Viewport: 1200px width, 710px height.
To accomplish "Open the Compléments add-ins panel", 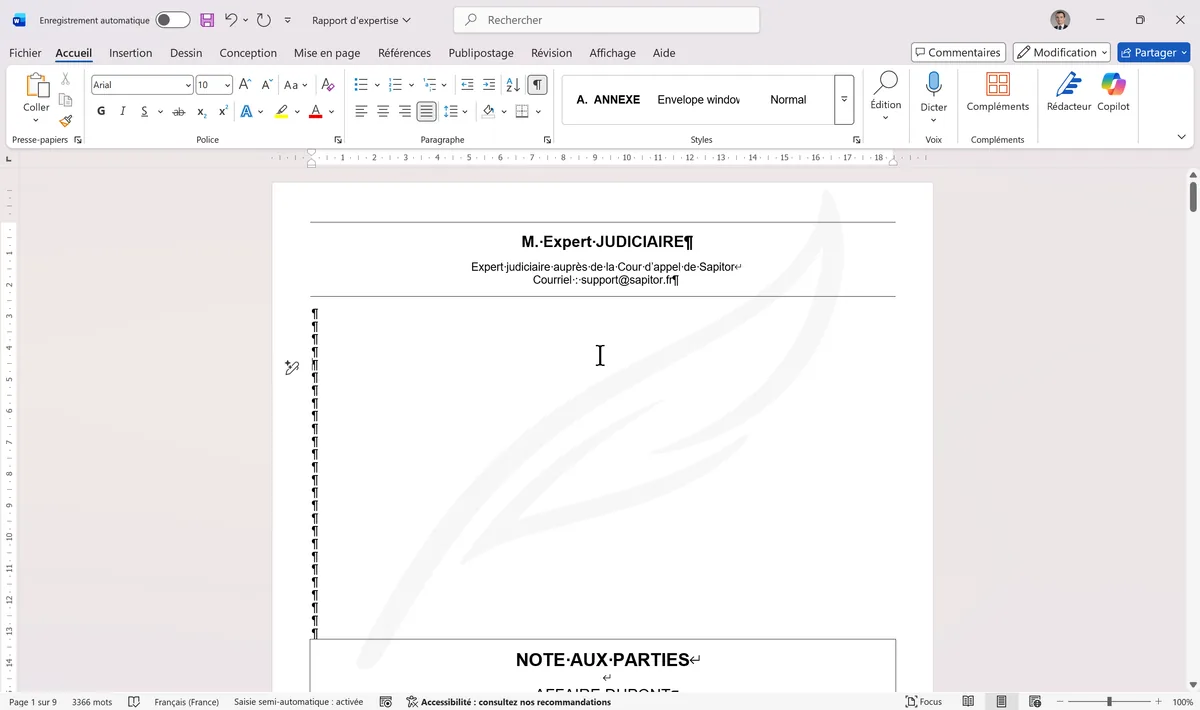I will pos(997,95).
